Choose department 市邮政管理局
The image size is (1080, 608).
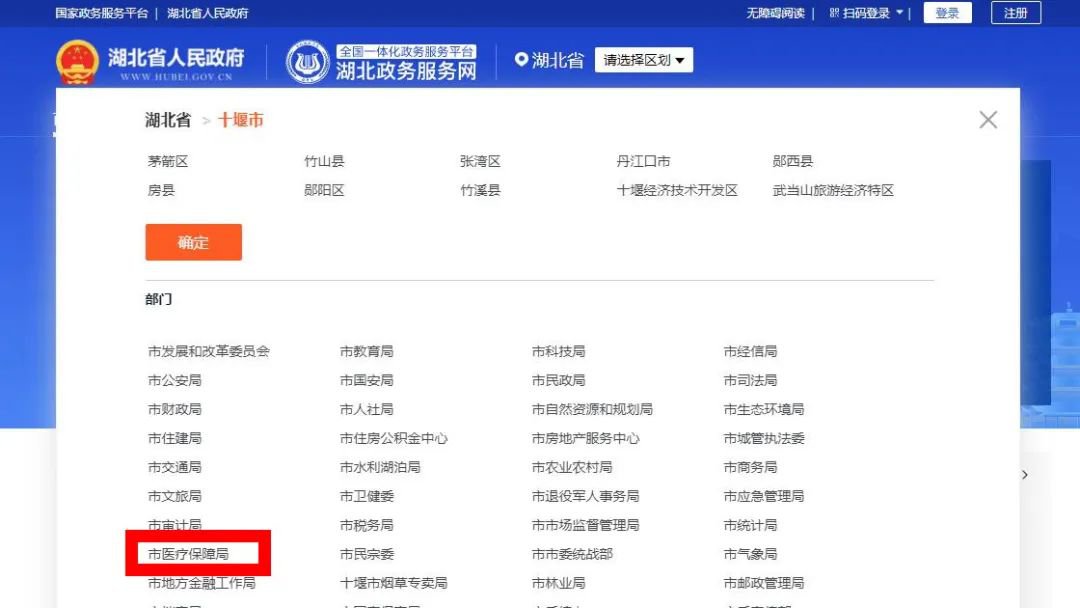[x=764, y=583]
